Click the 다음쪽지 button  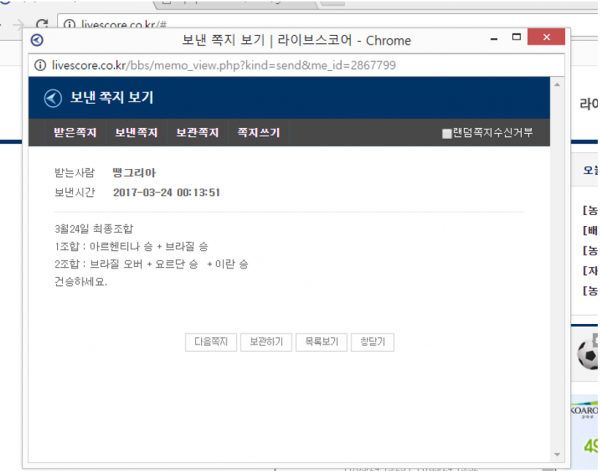211,342
